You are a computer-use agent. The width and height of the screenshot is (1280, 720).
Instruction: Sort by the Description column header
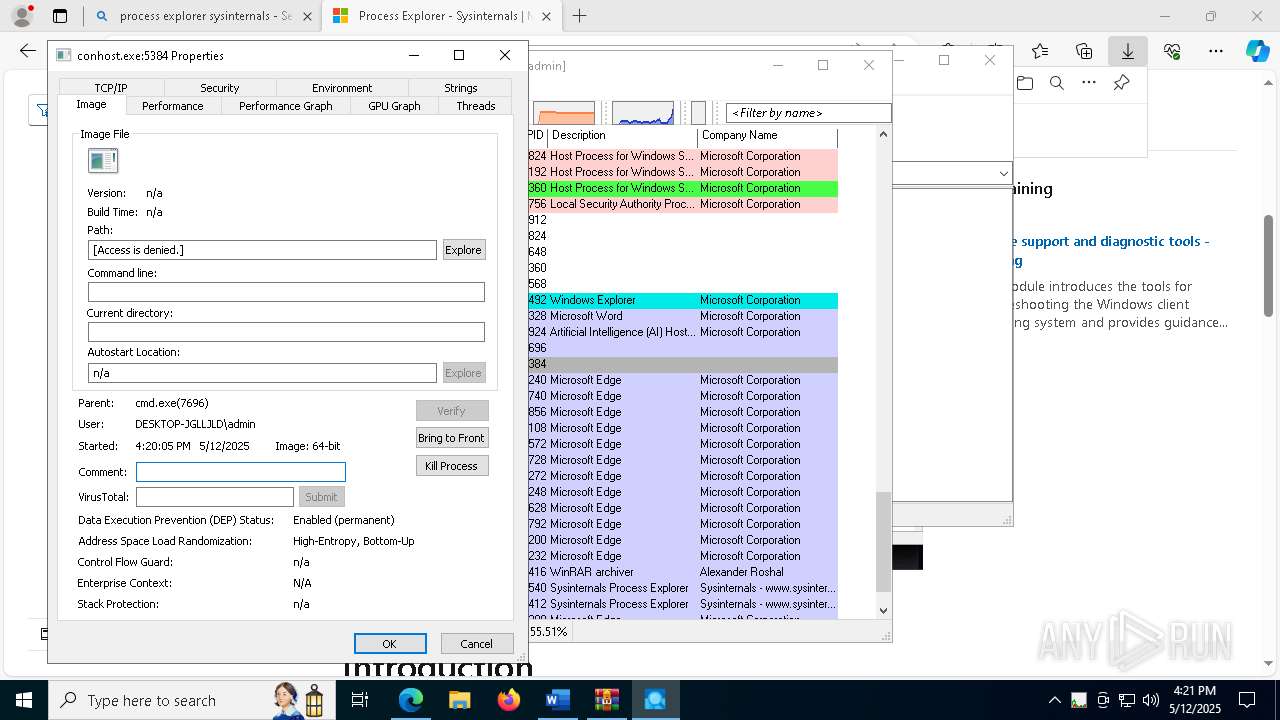622,135
